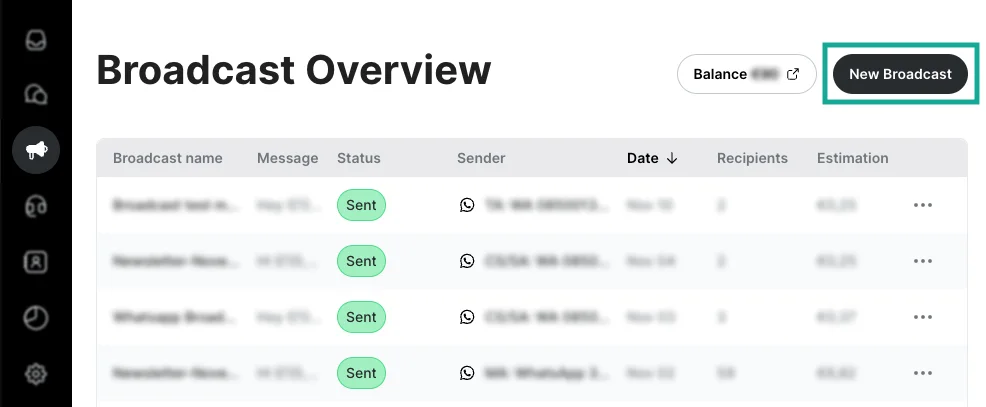This screenshot has width=986, height=407.
Task: Open the inbox icon in sidebar
Action: click(x=36, y=42)
